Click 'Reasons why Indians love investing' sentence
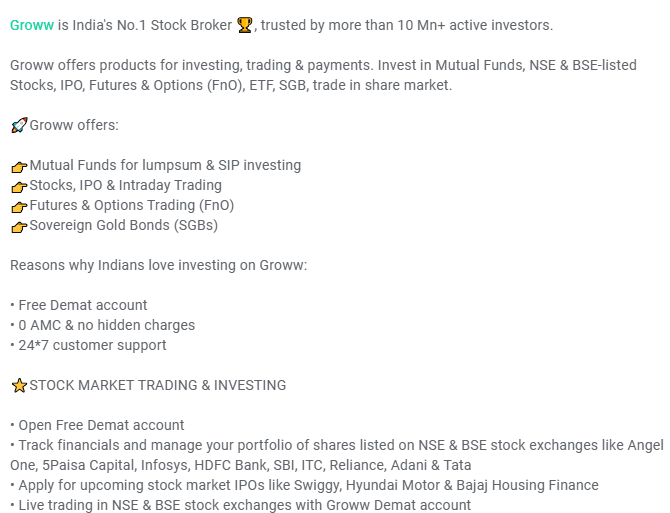670x513 pixels. coord(158,265)
